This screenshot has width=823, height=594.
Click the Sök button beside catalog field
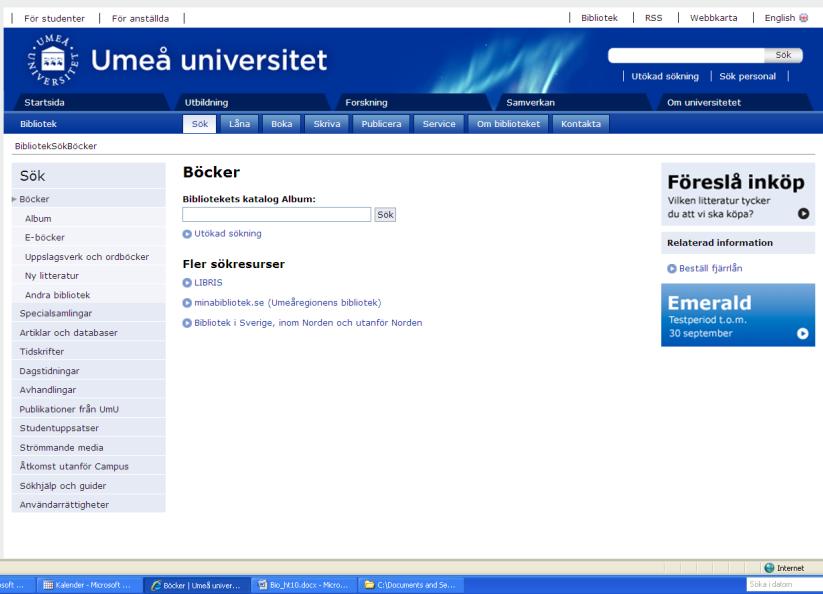coord(385,215)
